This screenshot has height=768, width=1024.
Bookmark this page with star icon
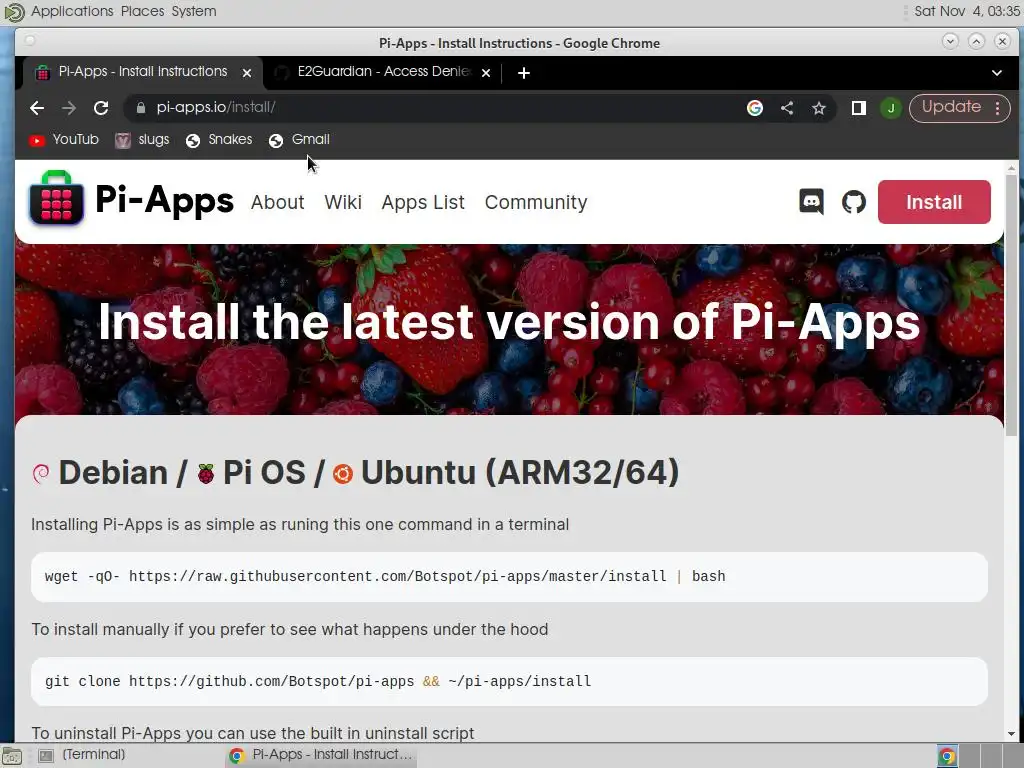tap(818, 108)
